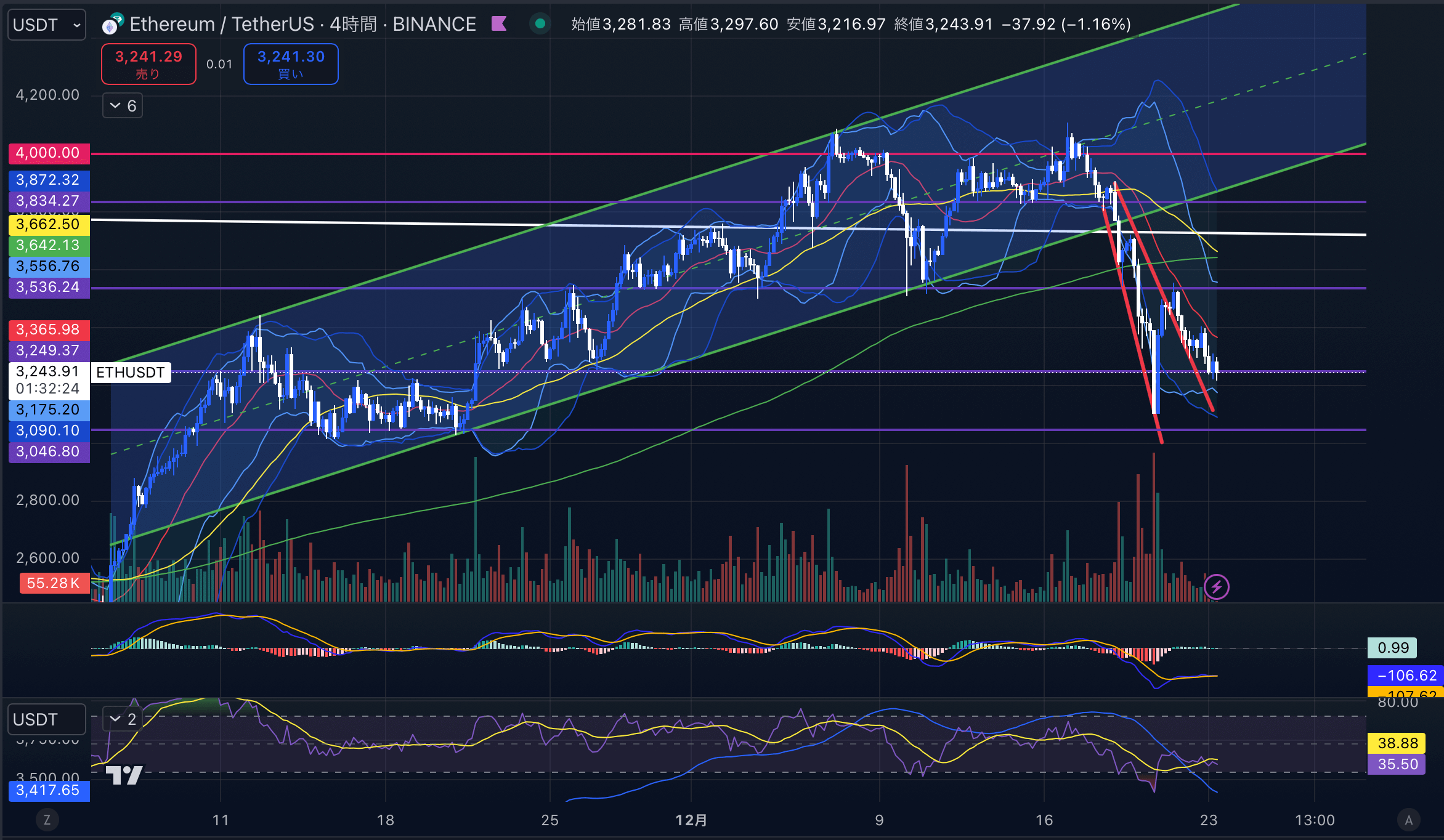Image resolution: width=1444 pixels, height=840 pixels.
Task: Click the purple lightning bolt icon
Action: (1216, 586)
